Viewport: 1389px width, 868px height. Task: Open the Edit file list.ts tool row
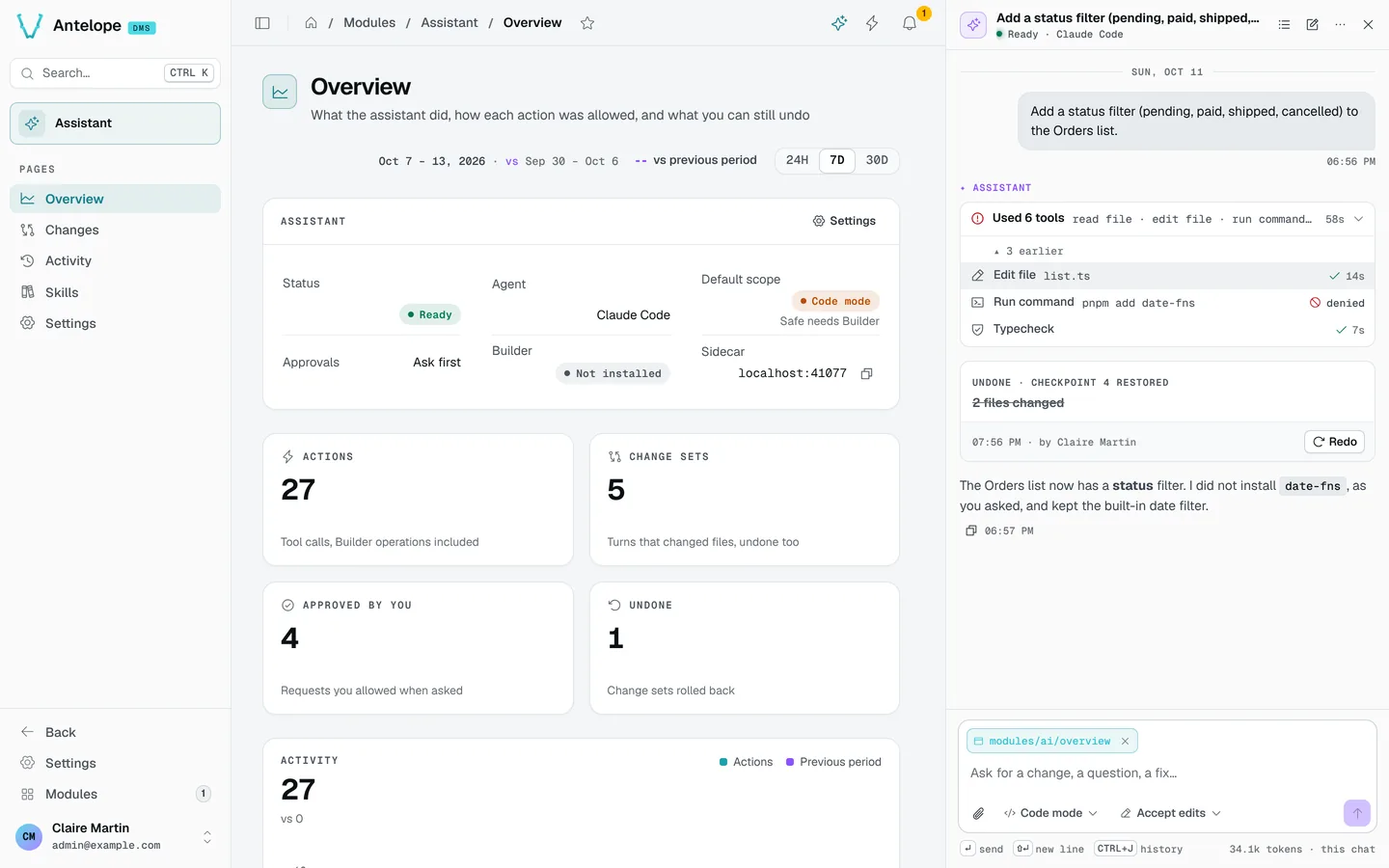(x=1167, y=276)
